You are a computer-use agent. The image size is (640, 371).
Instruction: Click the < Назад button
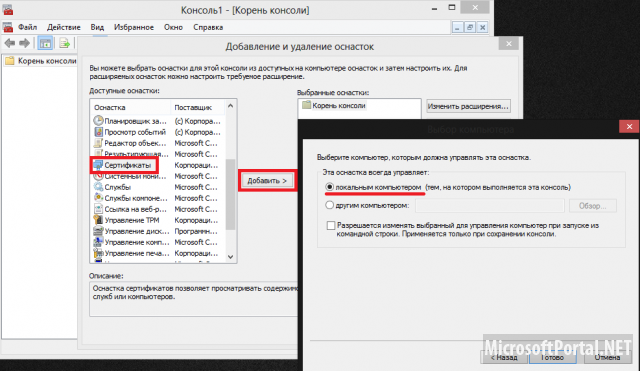tap(504, 357)
